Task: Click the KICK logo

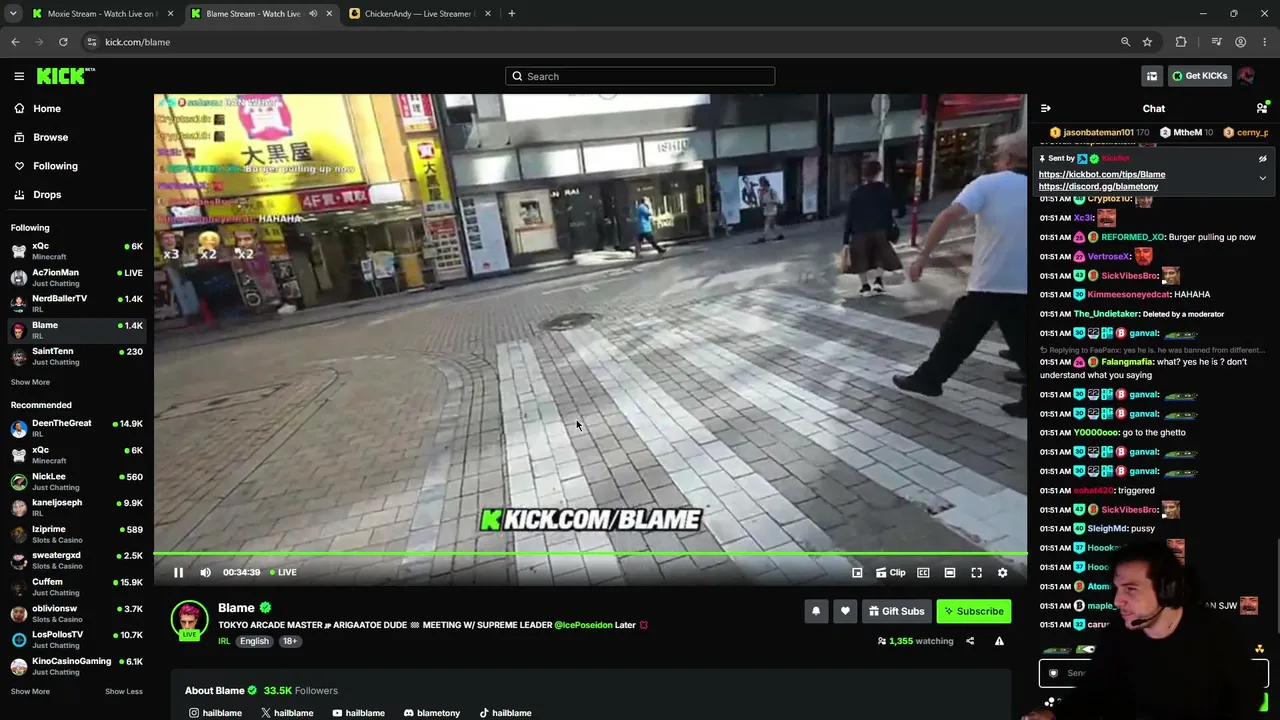Action: [66, 76]
